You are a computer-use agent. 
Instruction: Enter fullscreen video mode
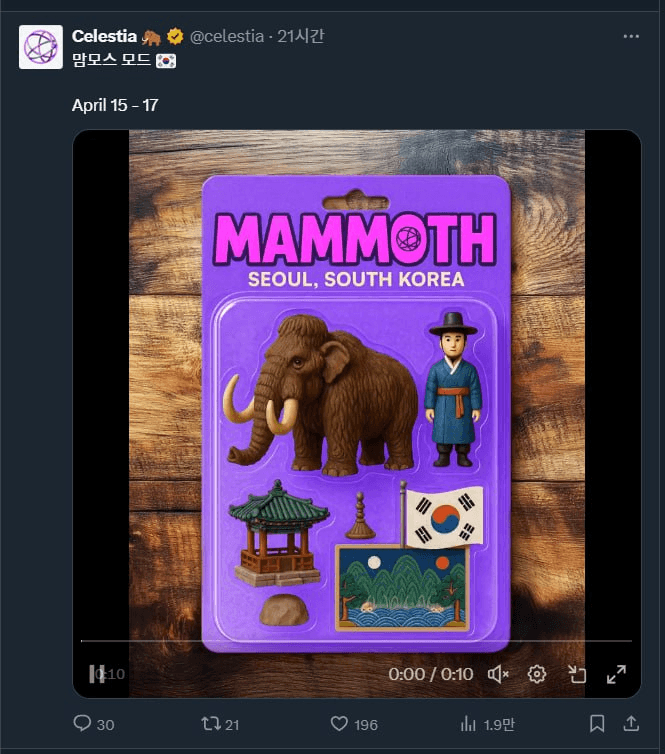[x=616, y=674]
